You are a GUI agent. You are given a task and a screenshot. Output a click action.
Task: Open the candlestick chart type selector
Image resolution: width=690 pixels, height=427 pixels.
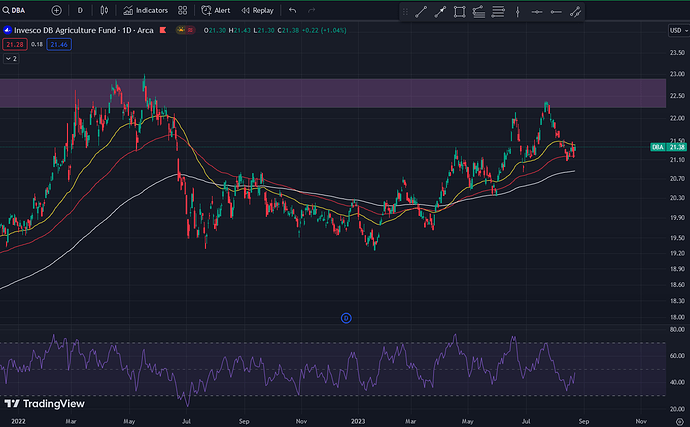[105, 10]
